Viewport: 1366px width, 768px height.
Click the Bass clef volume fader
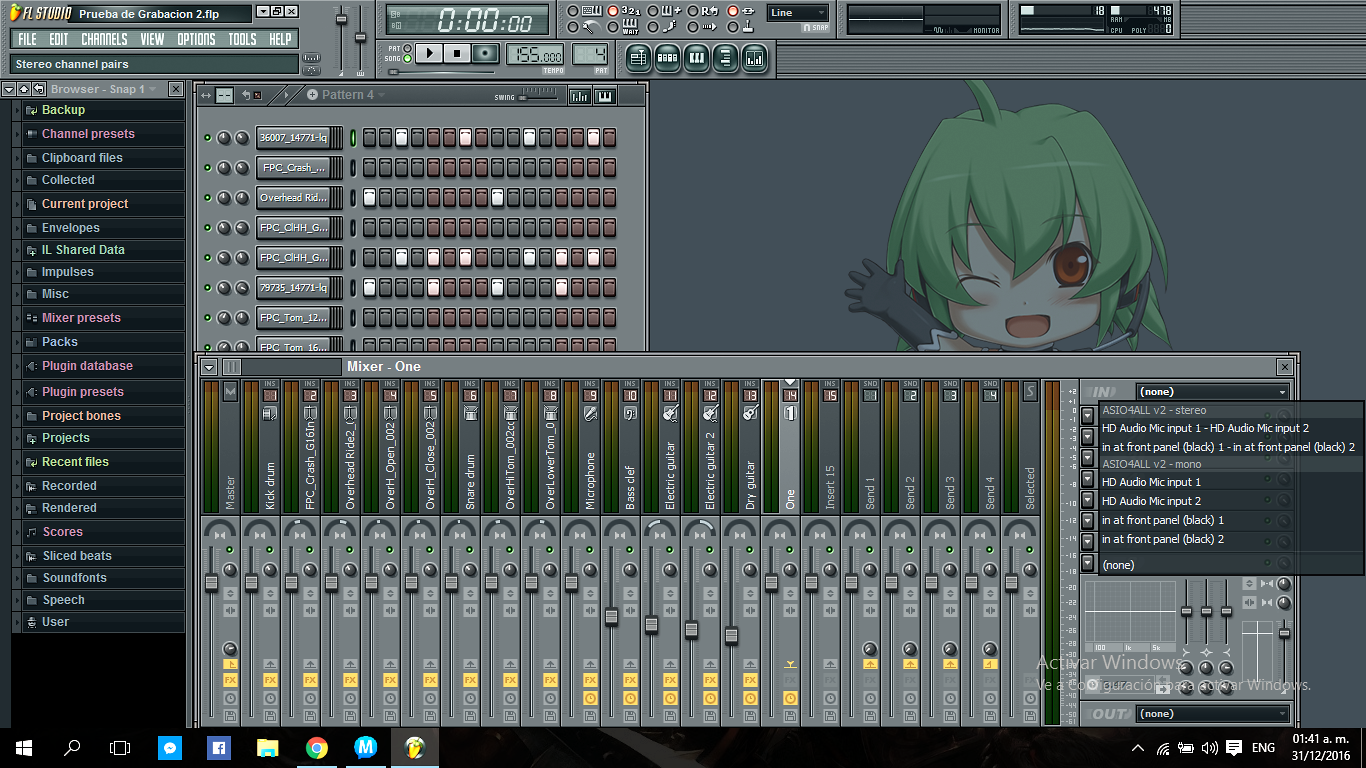click(x=611, y=616)
